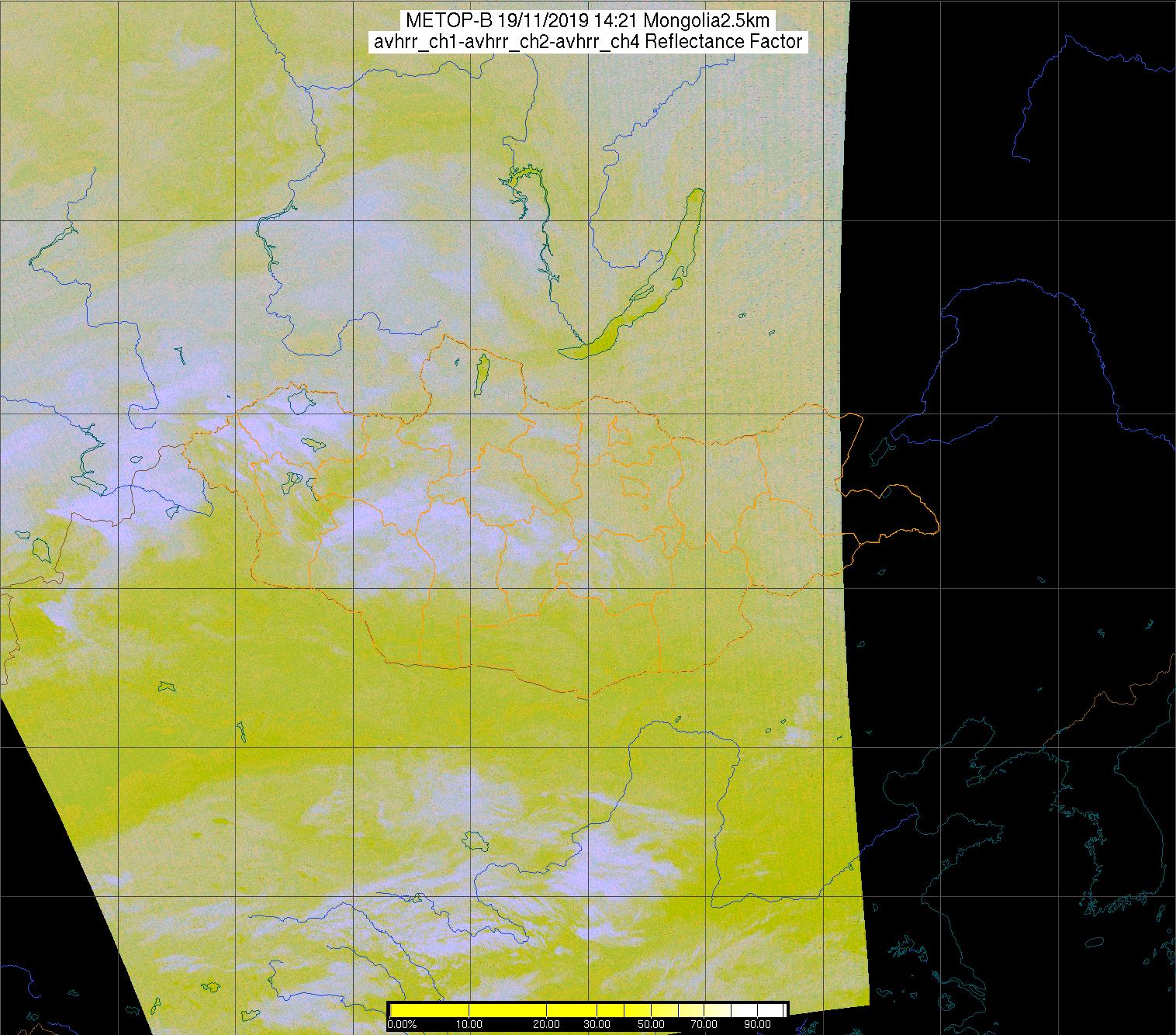Click the '0.00%' colorbar label

click(x=402, y=1025)
